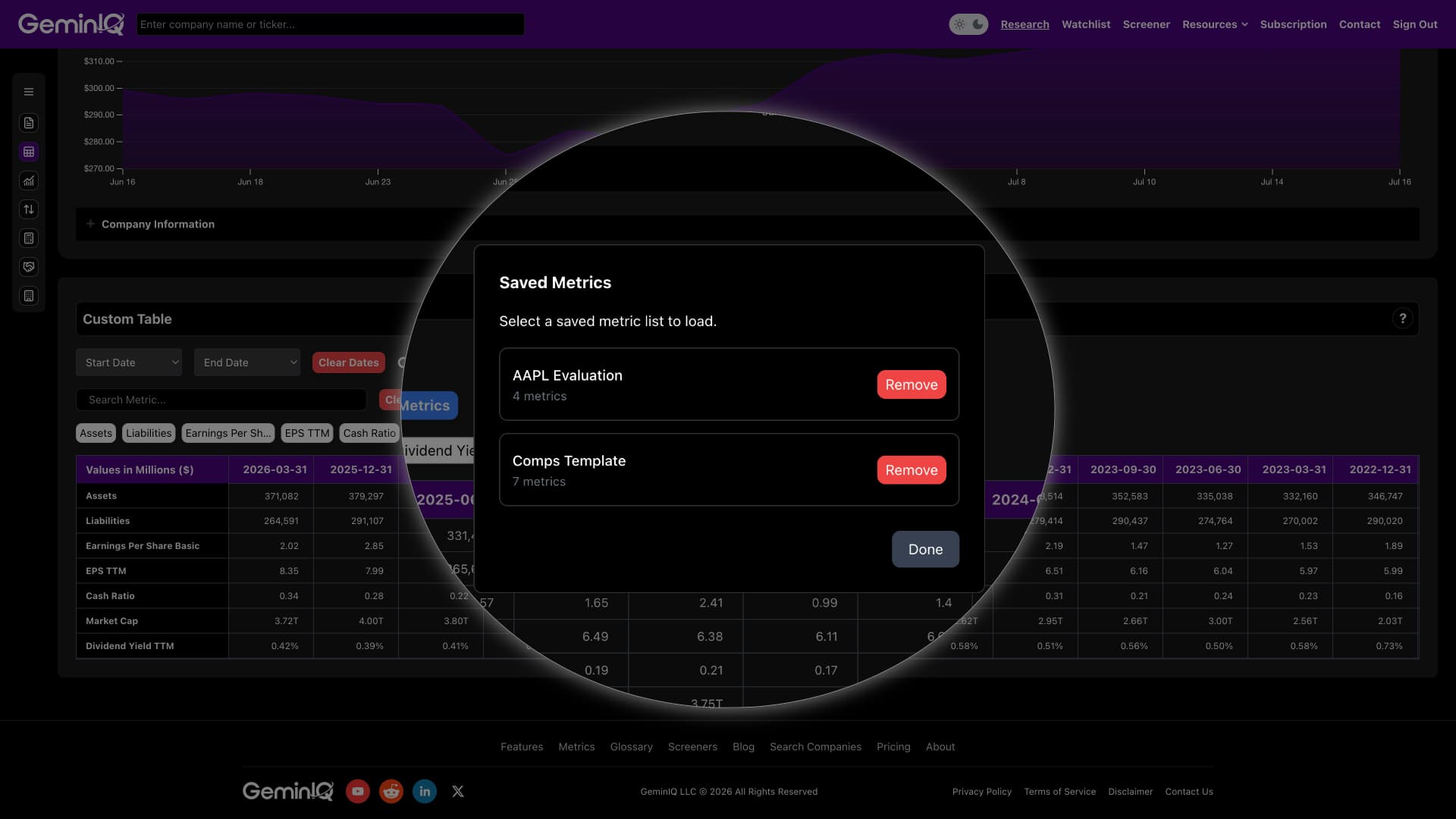Open the Contact nav link

pos(1359,24)
